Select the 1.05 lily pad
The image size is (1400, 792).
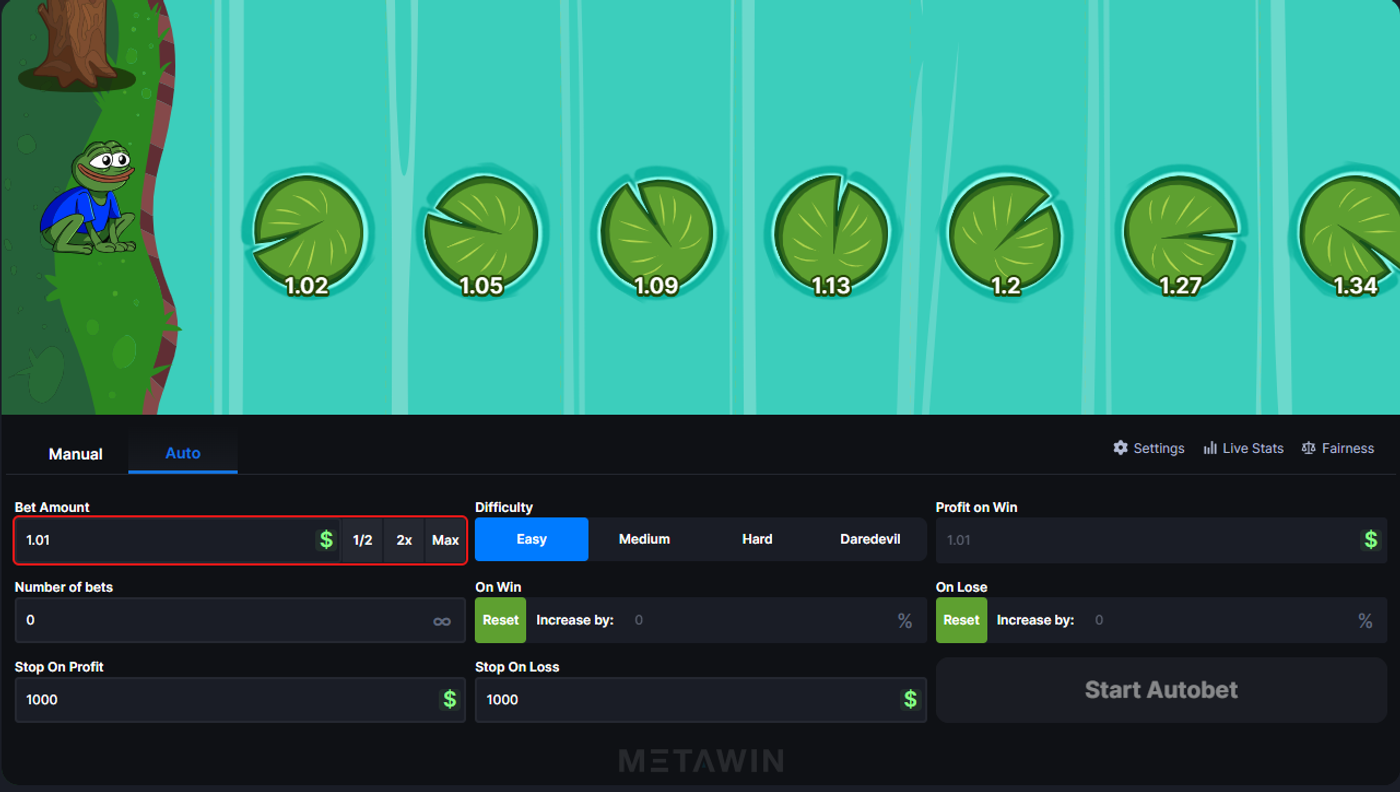[481, 232]
